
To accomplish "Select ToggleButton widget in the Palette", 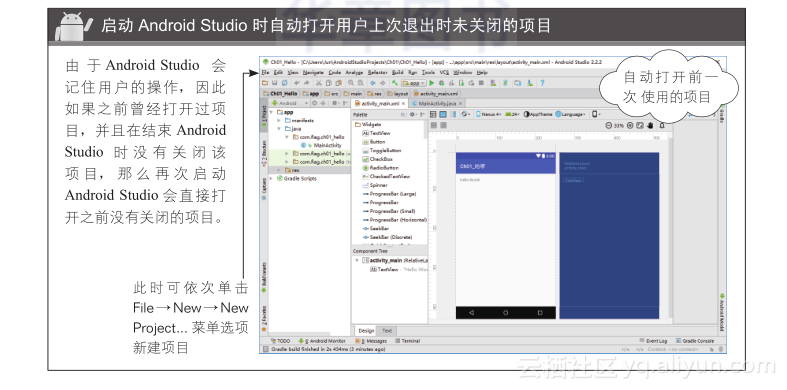I will pos(381,151).
